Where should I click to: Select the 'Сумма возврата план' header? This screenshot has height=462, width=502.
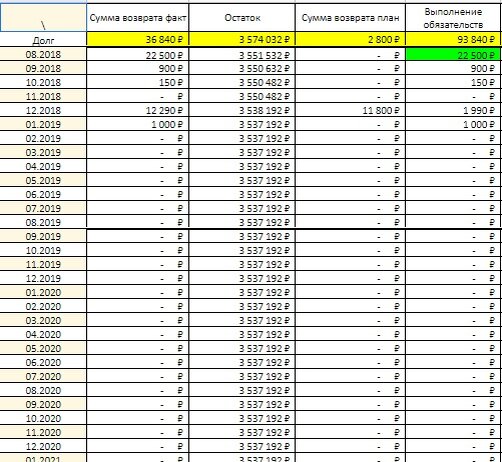[350, 18]
